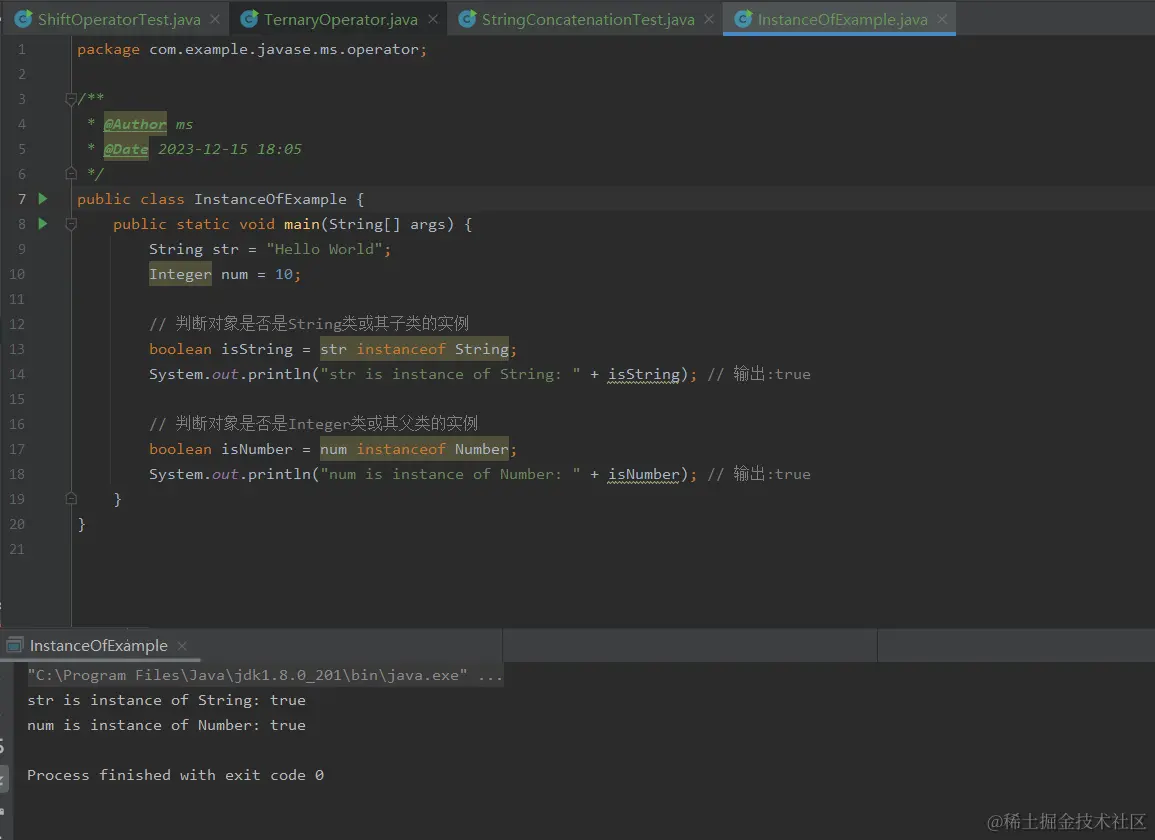
Task: Click the run console icon beside InstanceOfExample
Action: click(15, 645)
